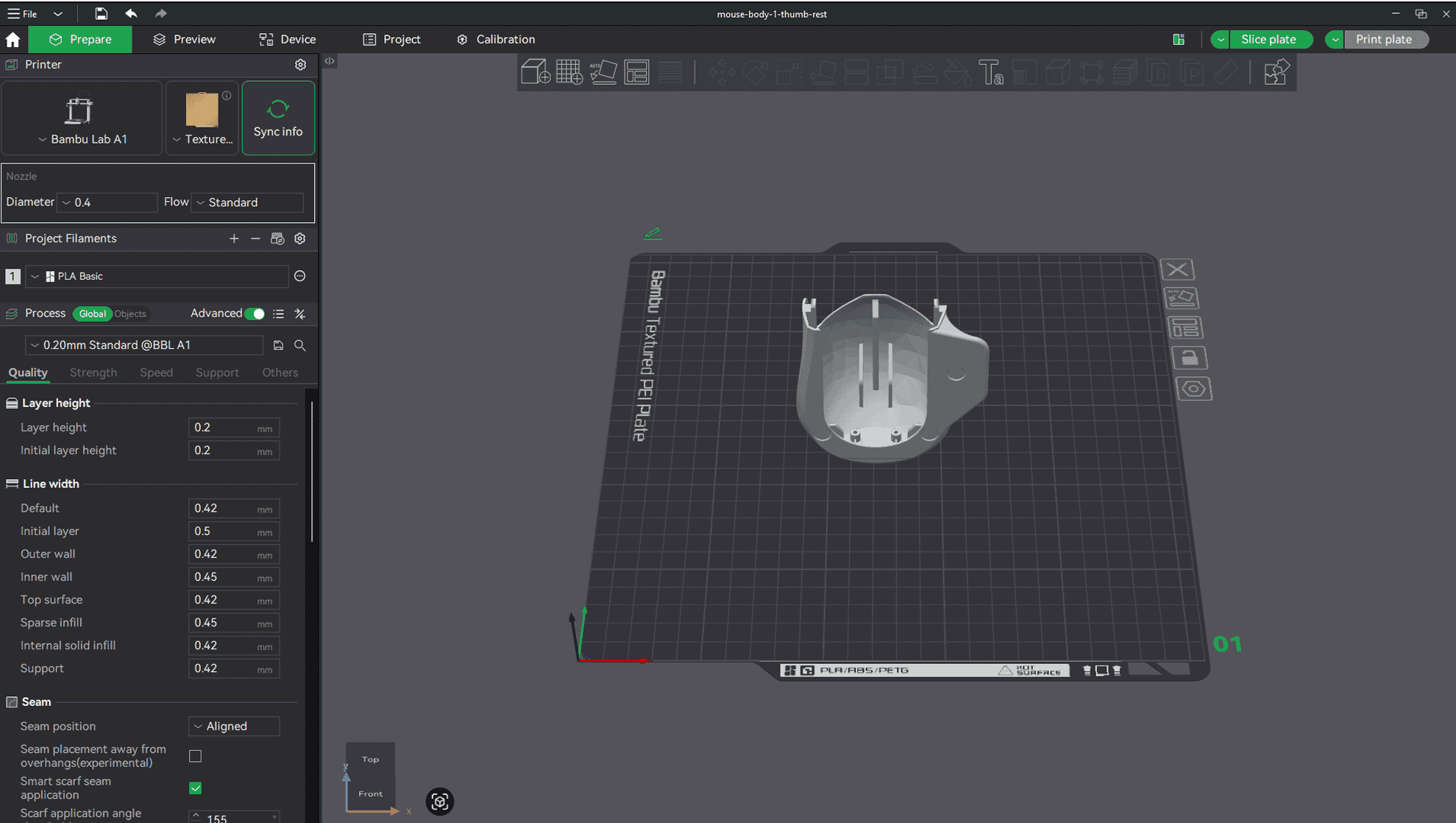Open plate settings with the lock icon
The width and height of the screenshot is (1456, 823).
(x=1190, y=358)
